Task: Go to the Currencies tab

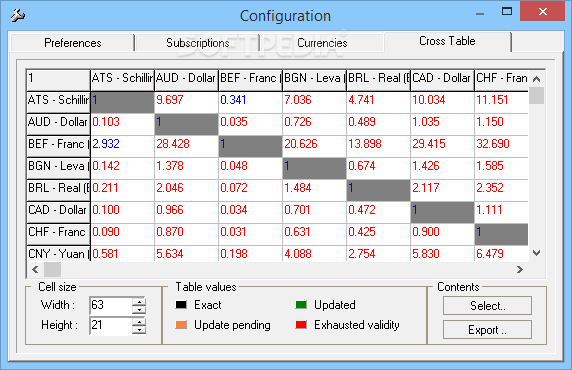Action: (x=322, y=43)
